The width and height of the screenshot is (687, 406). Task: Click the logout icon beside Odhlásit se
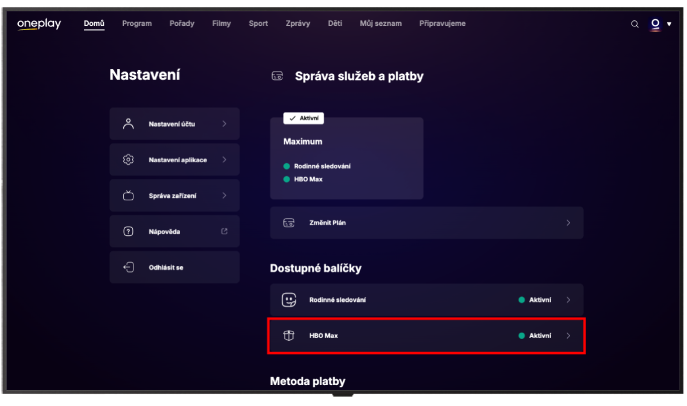[128, 267]
